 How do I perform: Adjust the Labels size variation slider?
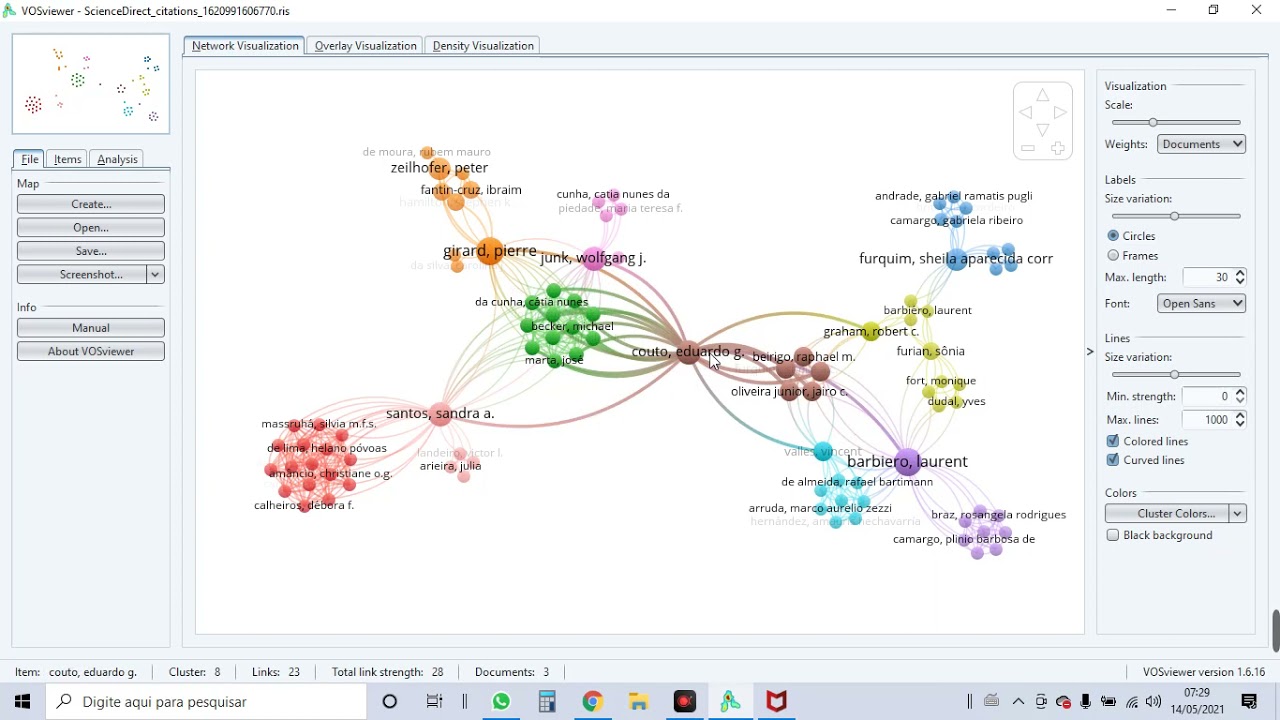[1176, 216]
